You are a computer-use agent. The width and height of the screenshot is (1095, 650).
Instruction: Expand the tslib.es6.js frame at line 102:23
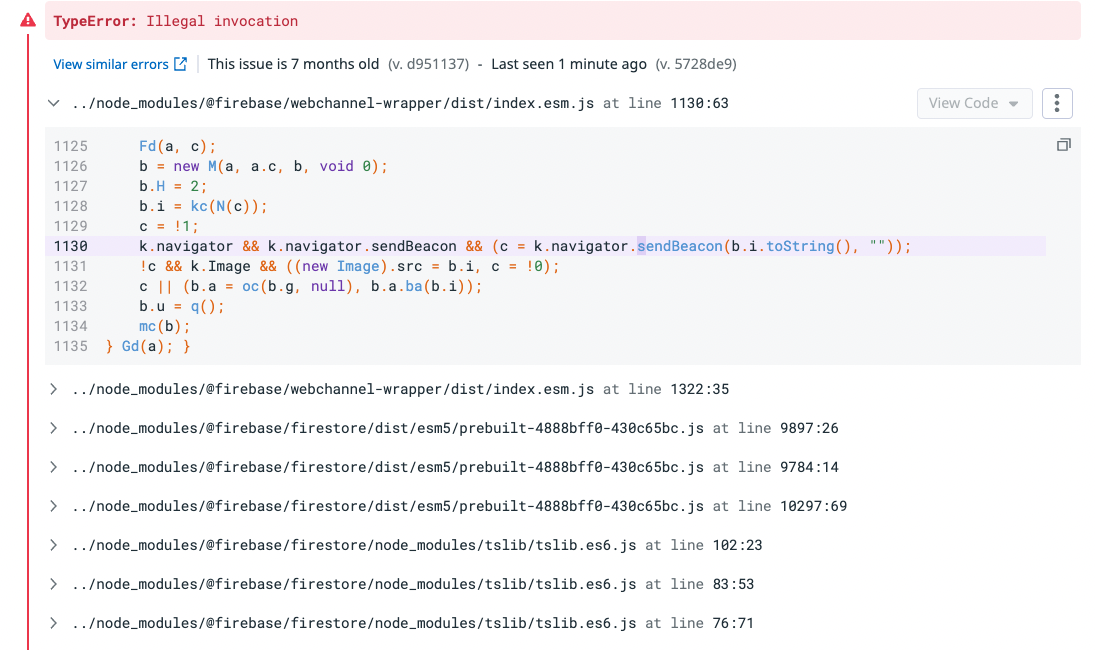tap(52, 545)
